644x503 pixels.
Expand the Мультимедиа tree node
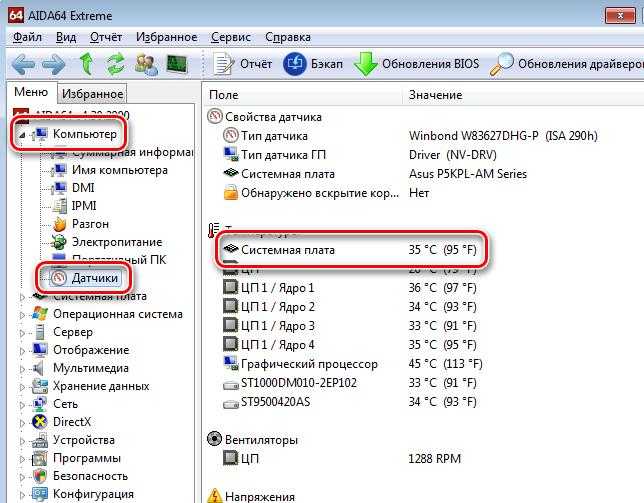22,369
